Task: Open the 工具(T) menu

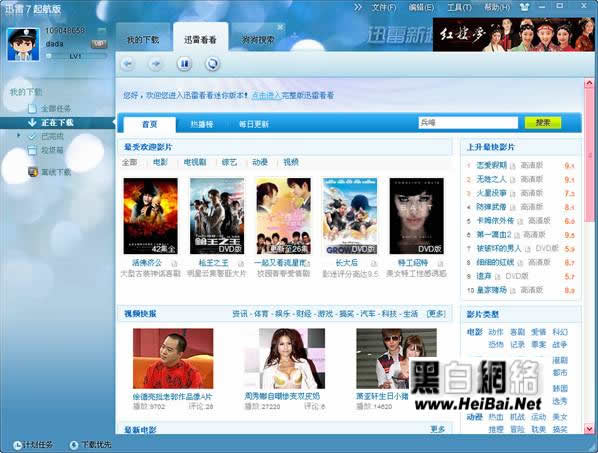Action: point(459,7)
